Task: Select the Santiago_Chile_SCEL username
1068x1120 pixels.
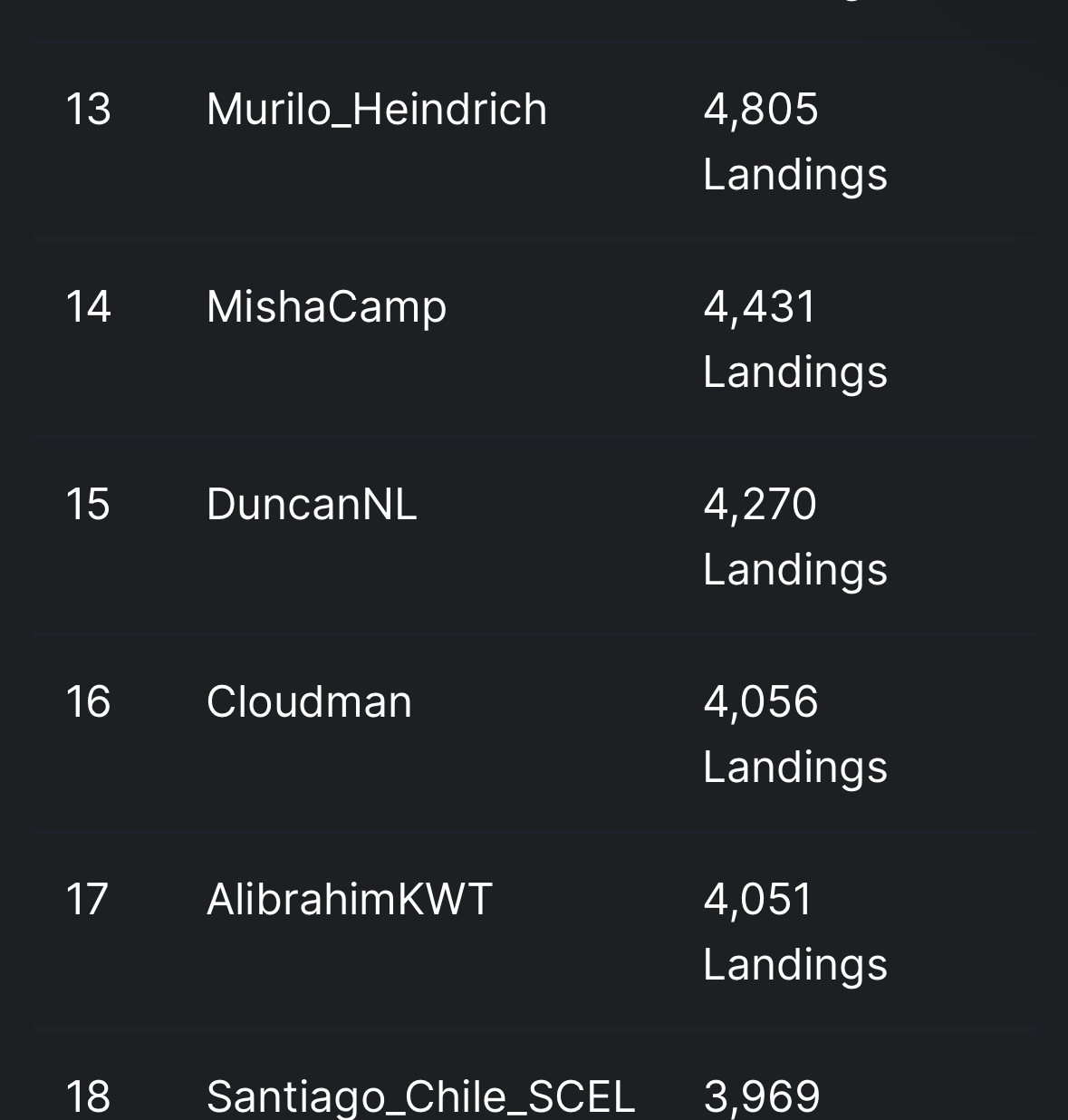Action: 421,1097
